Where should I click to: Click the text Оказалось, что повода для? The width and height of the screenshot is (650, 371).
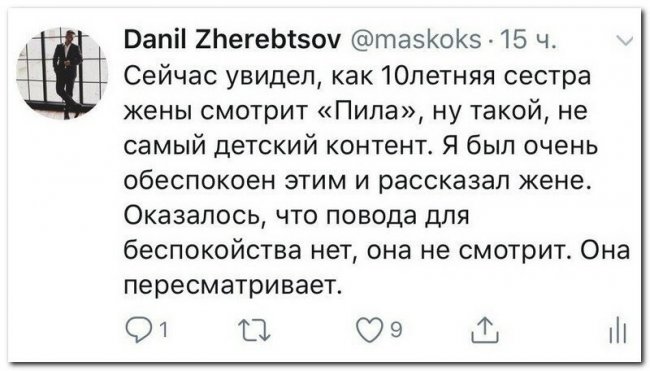tap(297, 216)
